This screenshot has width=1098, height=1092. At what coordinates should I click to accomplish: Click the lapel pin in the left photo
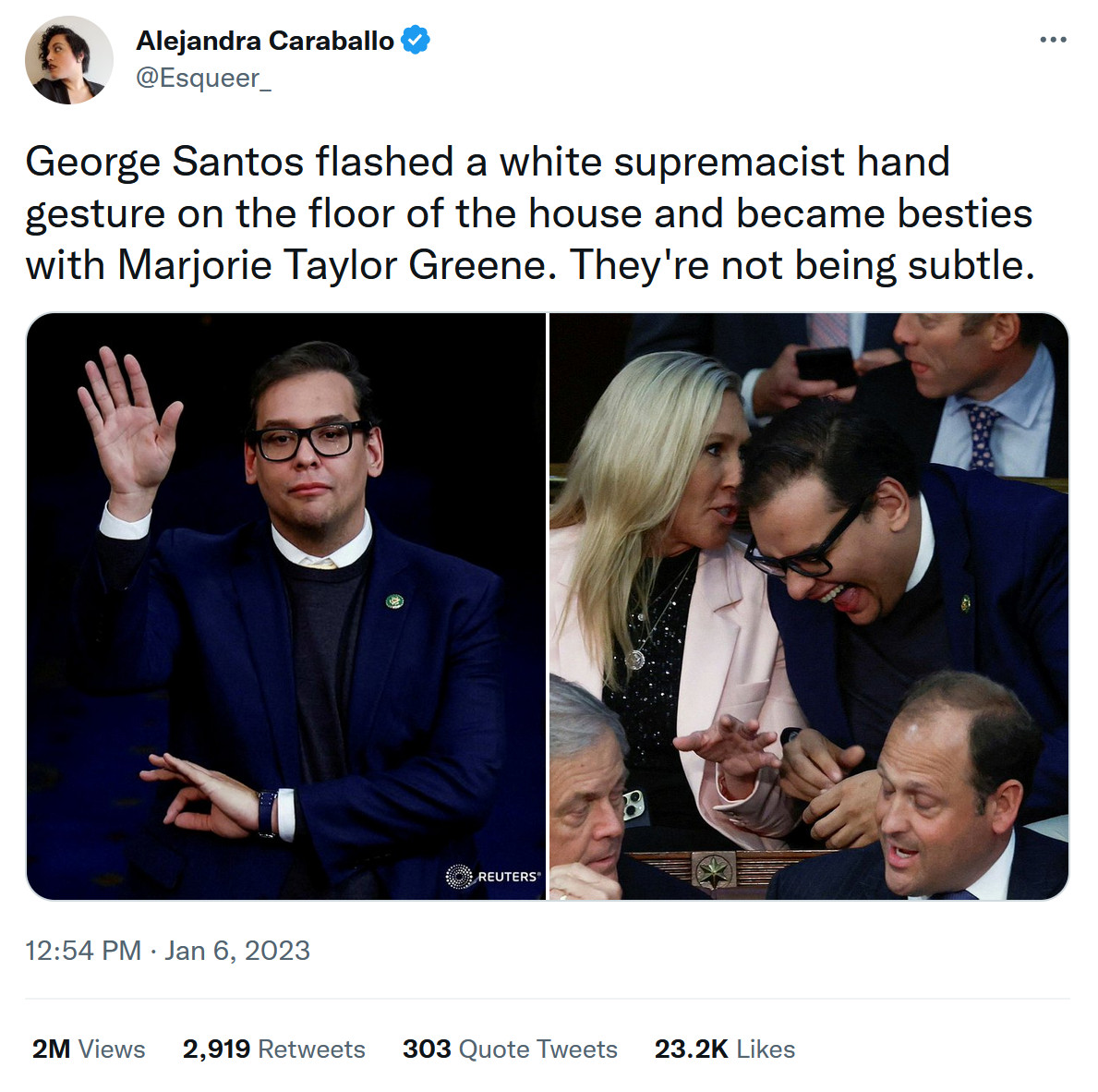pos(395,601)
